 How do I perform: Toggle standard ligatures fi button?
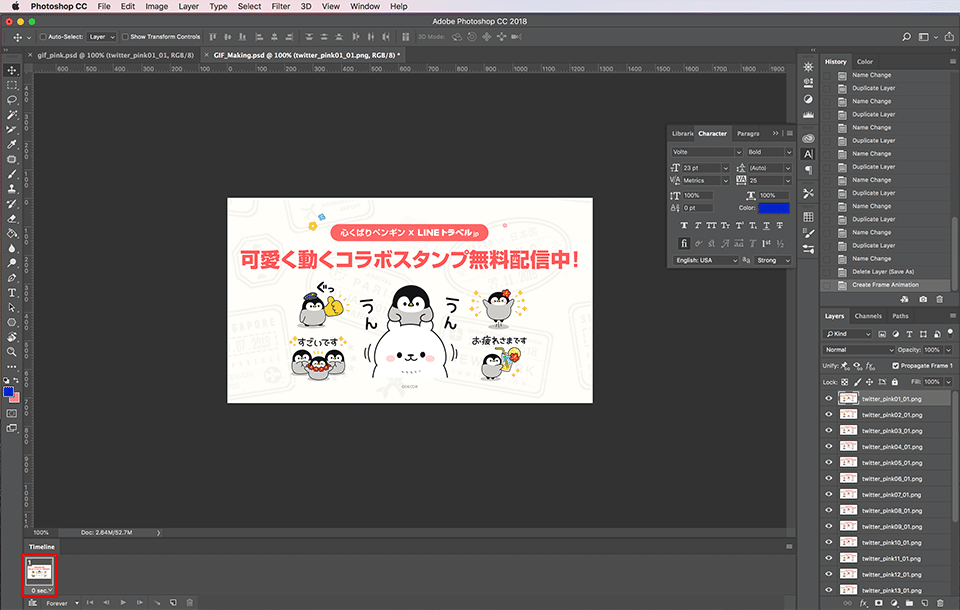[x=684, y=243]
